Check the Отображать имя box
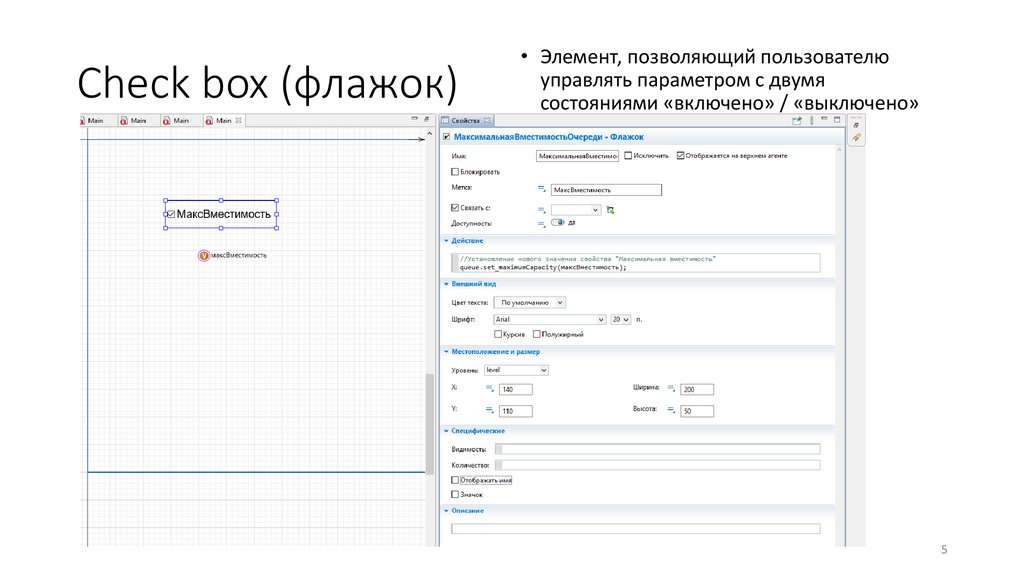This screenshot has height=574, width=1024. click(x=455, y=480)
